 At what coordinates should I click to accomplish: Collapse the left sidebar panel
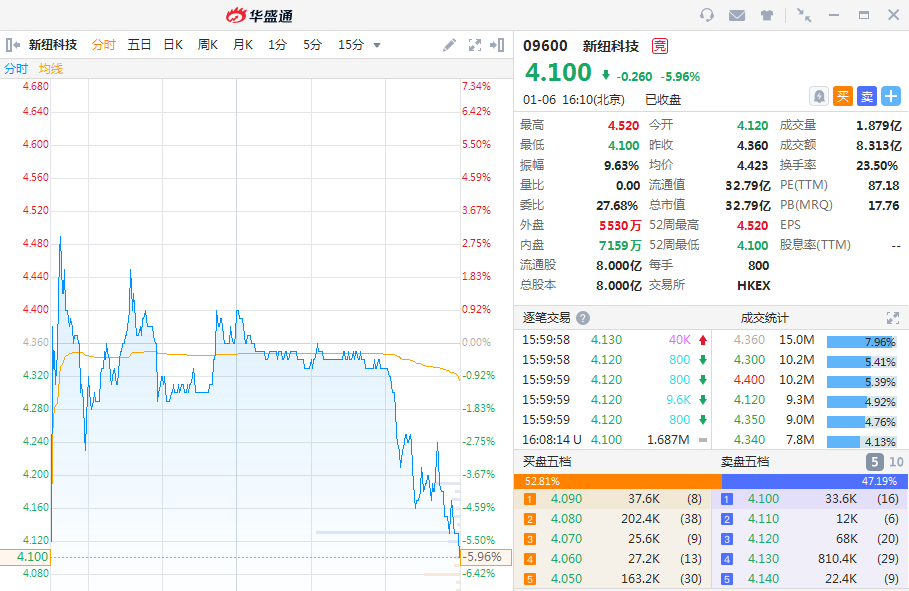coord(13,45)
